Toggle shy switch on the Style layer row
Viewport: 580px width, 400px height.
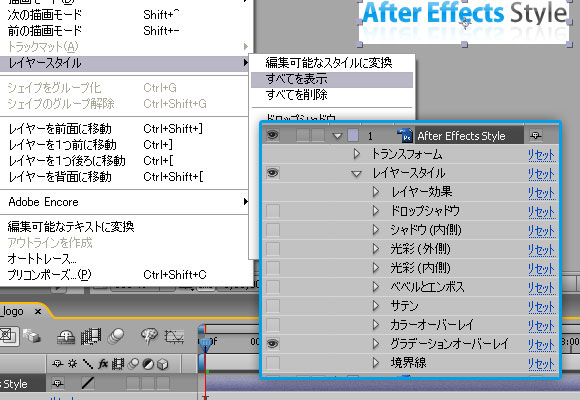pos(58,383)
